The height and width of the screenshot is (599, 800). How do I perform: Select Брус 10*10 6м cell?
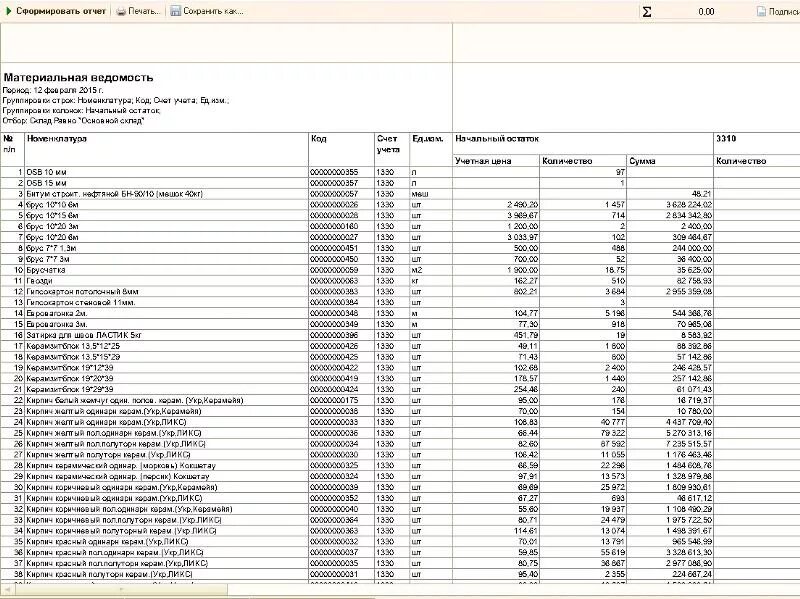coord(166,205)
